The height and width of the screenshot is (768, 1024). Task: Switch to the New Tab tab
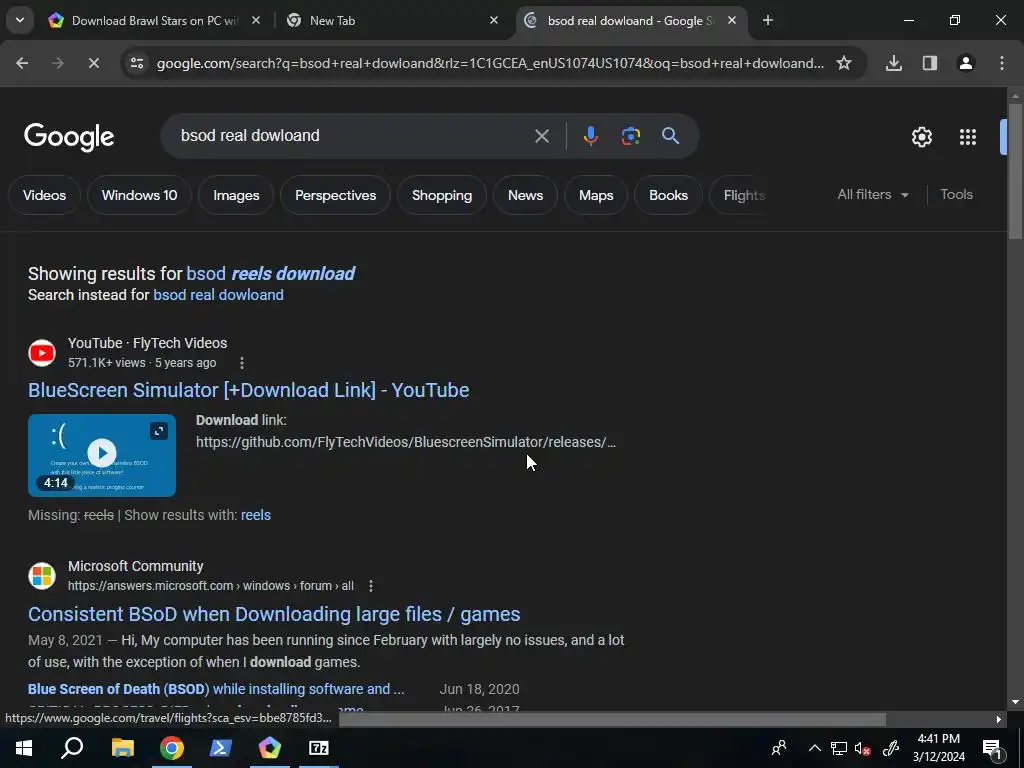click(x=392, y=21)
